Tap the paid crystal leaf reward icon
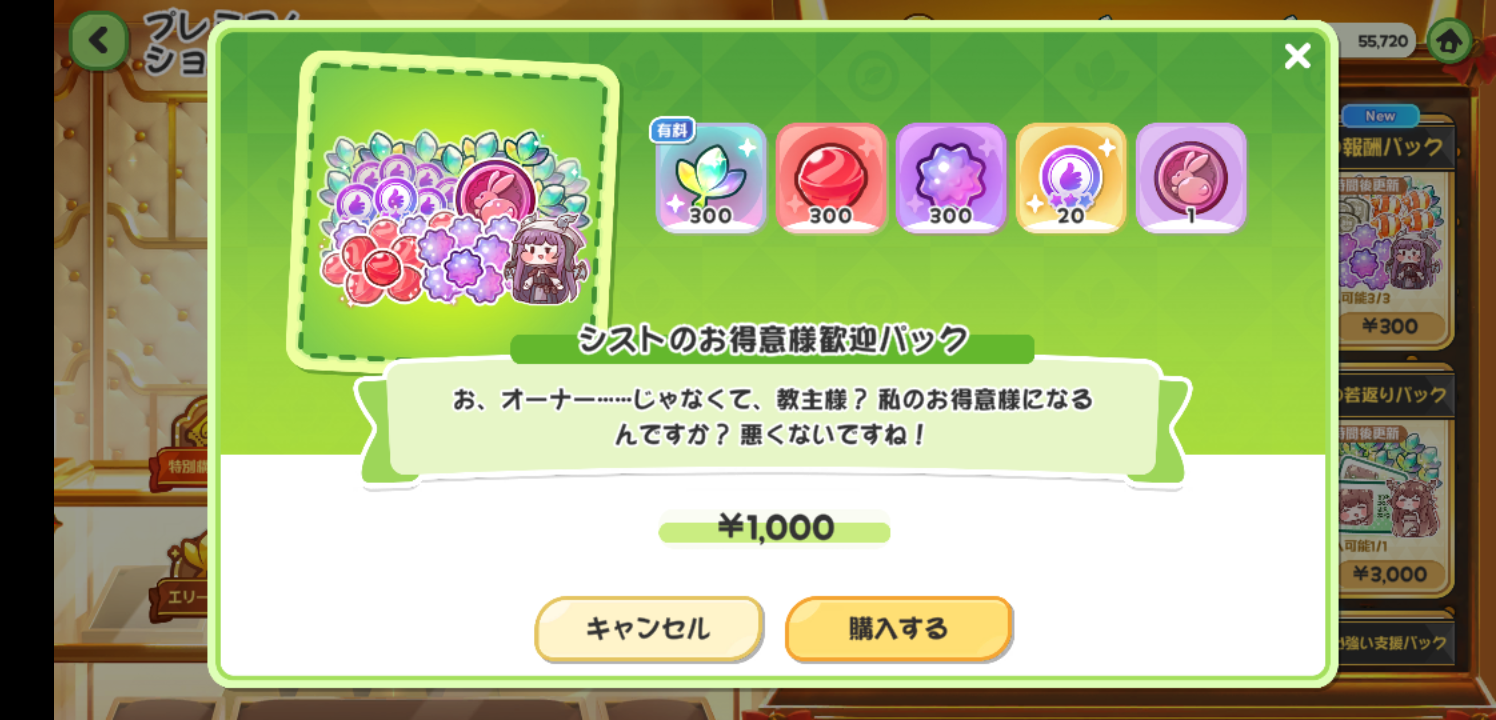This screenshot has width=1496, height=720. (x=710, y=178)
